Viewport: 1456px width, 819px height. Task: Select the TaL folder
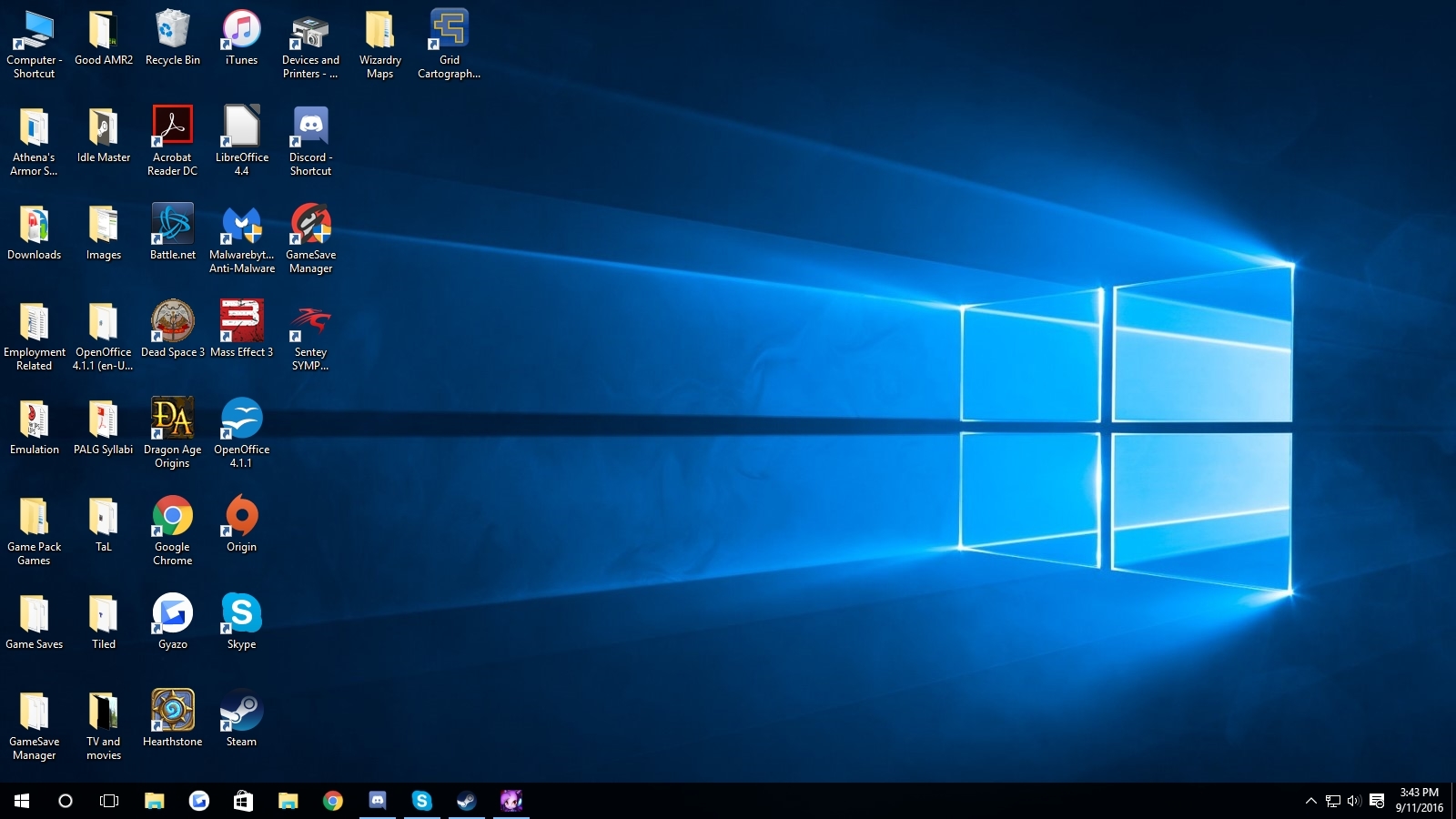tap(104, 525)
